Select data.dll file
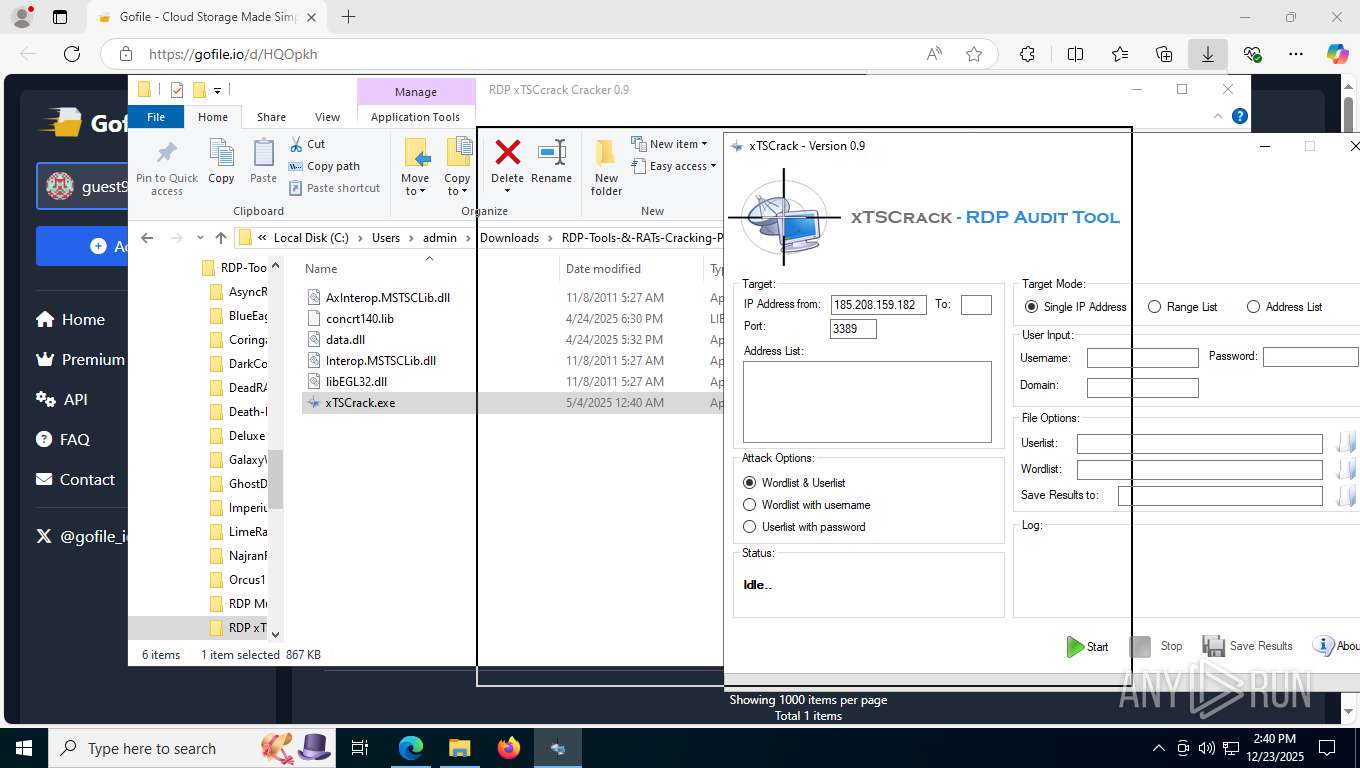Image resolution: width=1360 pixels, height=768 pixels. click(345, 340)
